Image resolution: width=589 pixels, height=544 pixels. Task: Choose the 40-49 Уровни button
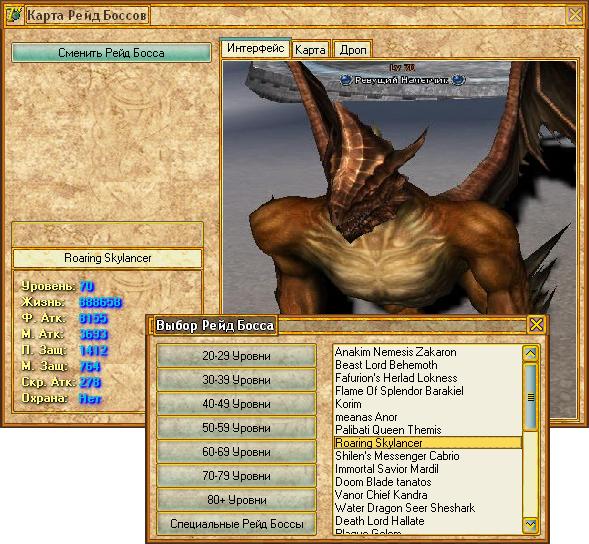(236, 403)
